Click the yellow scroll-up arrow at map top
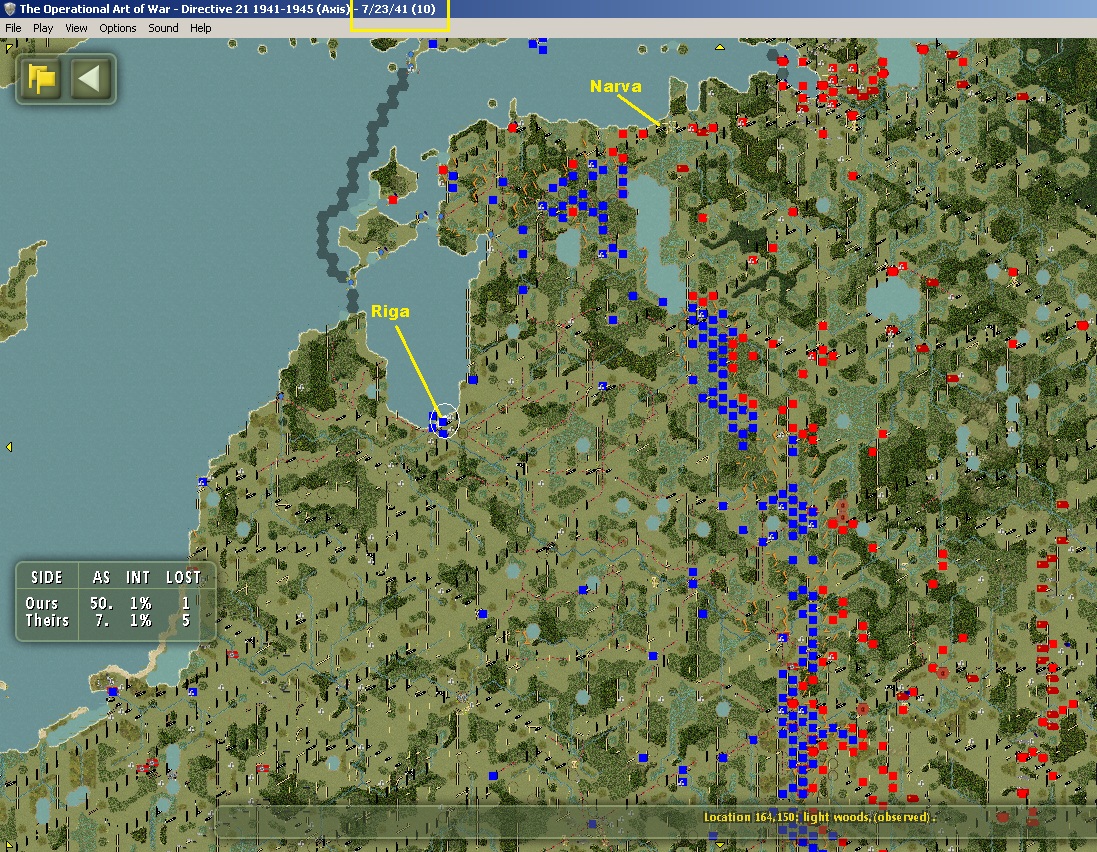This screenshot has height=852, width=1097. (718, 46)
